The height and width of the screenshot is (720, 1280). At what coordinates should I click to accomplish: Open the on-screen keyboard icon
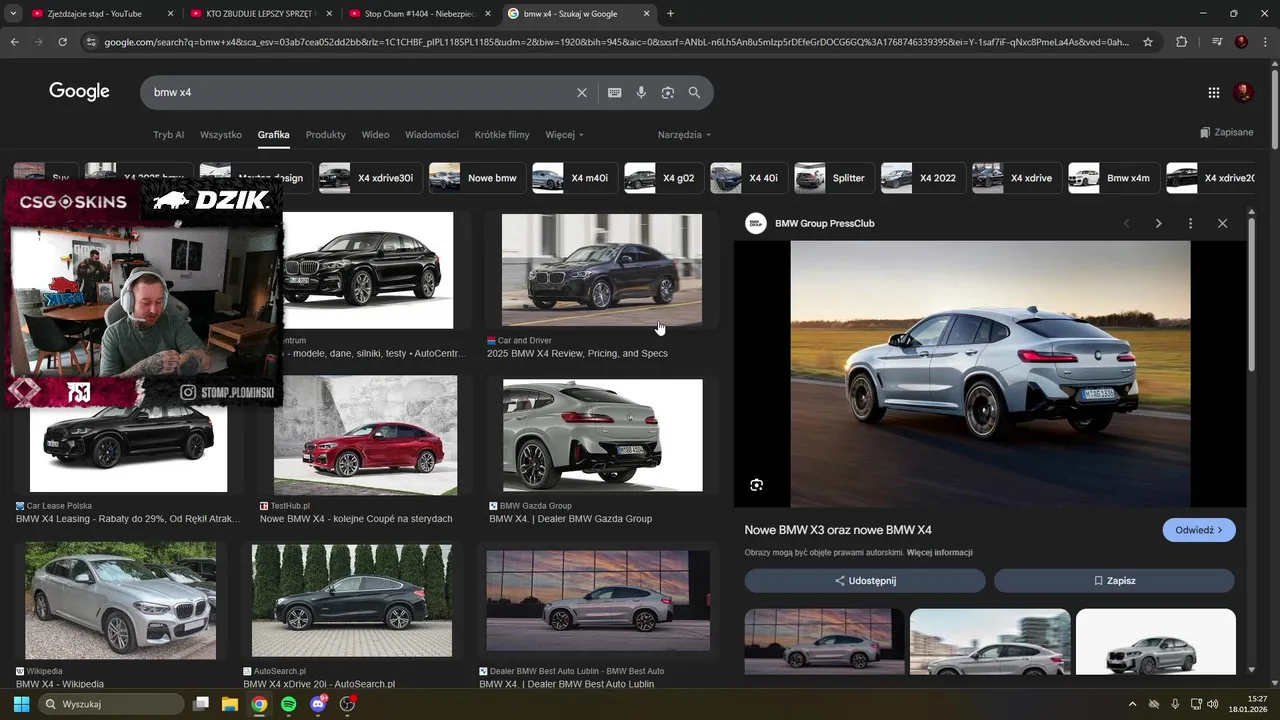[614, 92]
